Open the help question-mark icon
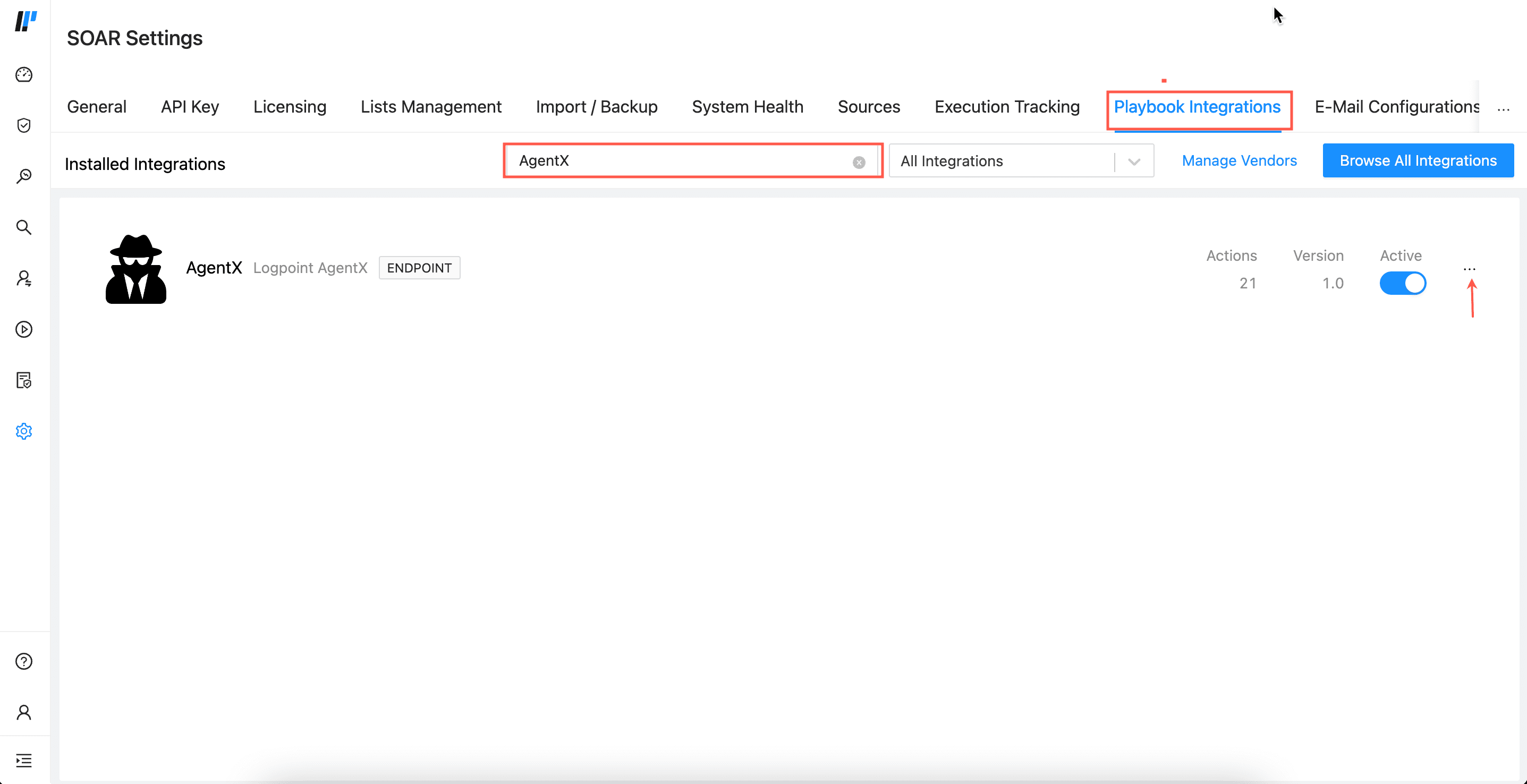 pos(24,661)
